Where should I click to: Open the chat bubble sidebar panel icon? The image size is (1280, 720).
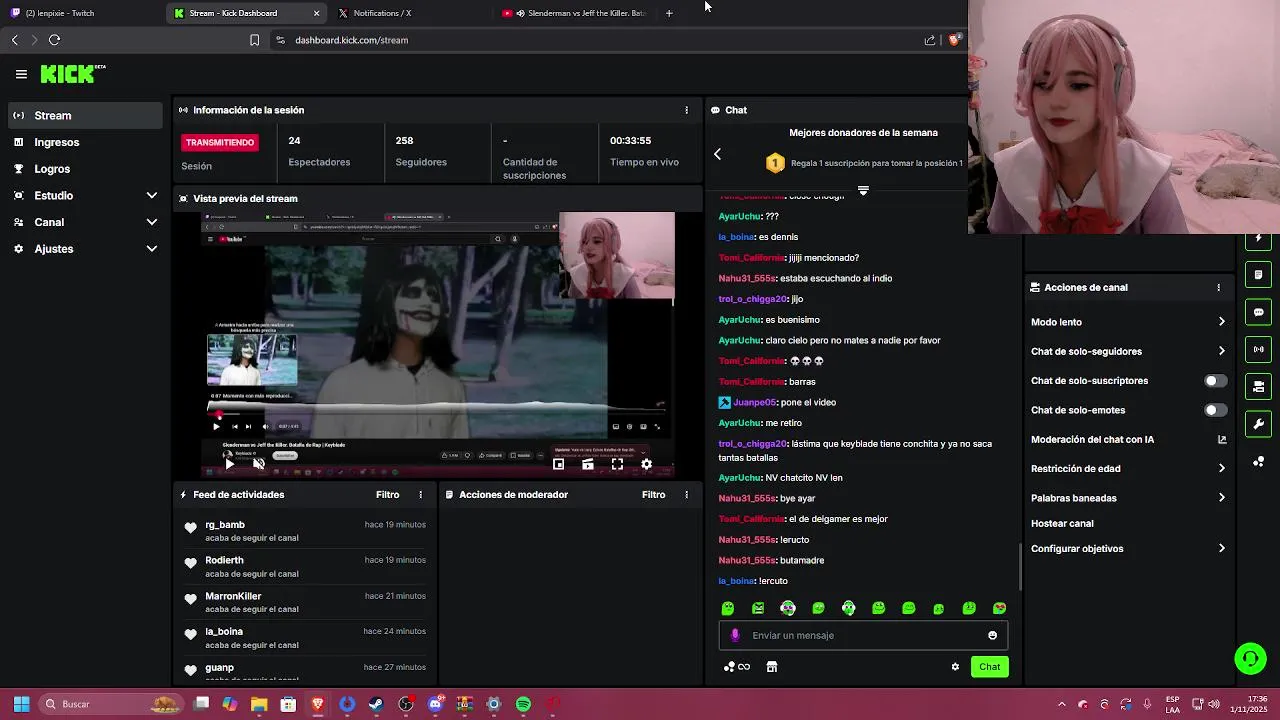1259,312
